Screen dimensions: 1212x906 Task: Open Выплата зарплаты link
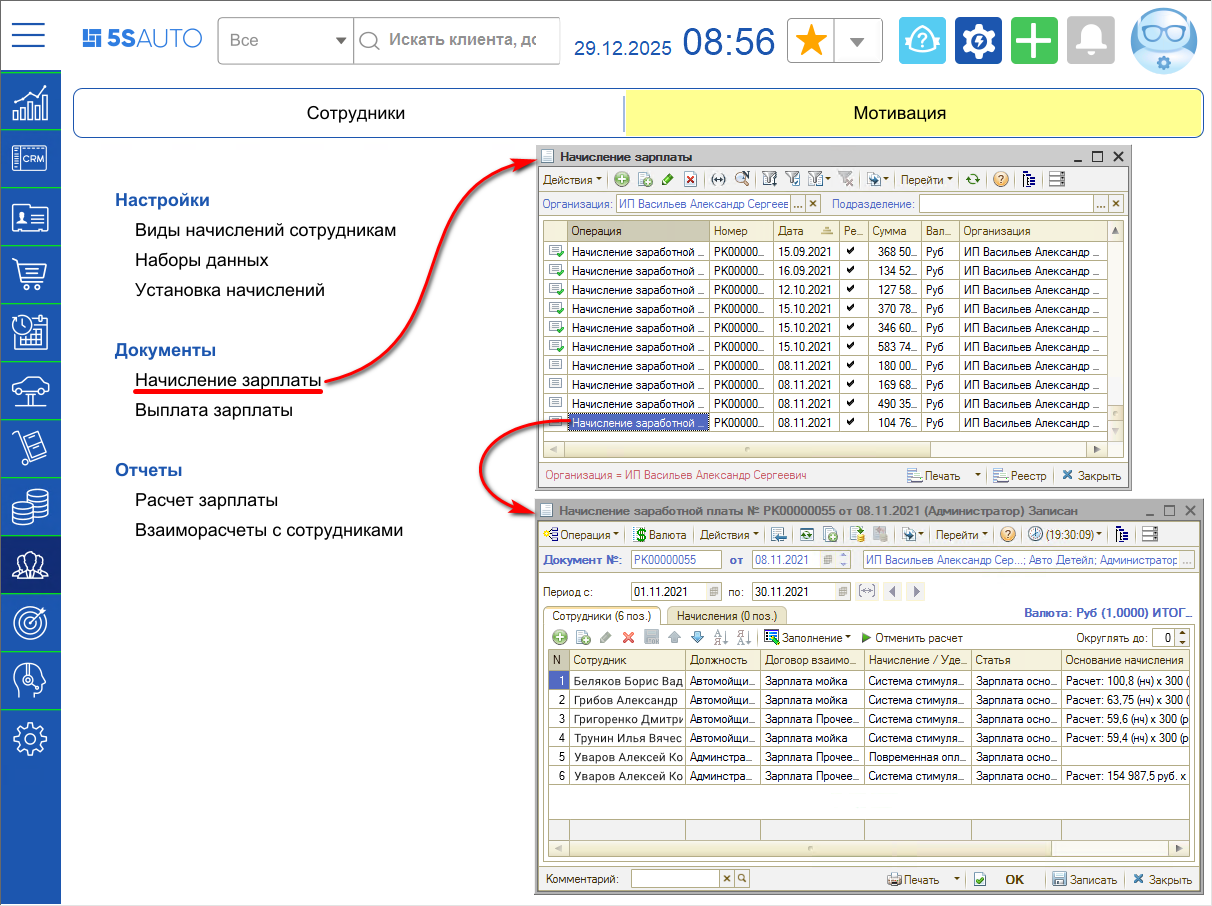(x=213, y=410)
